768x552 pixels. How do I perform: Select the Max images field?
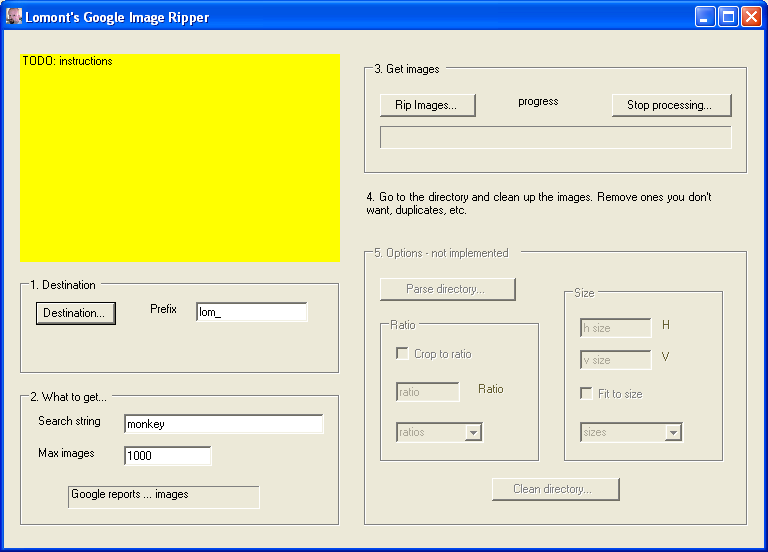(x=167, y=456)
